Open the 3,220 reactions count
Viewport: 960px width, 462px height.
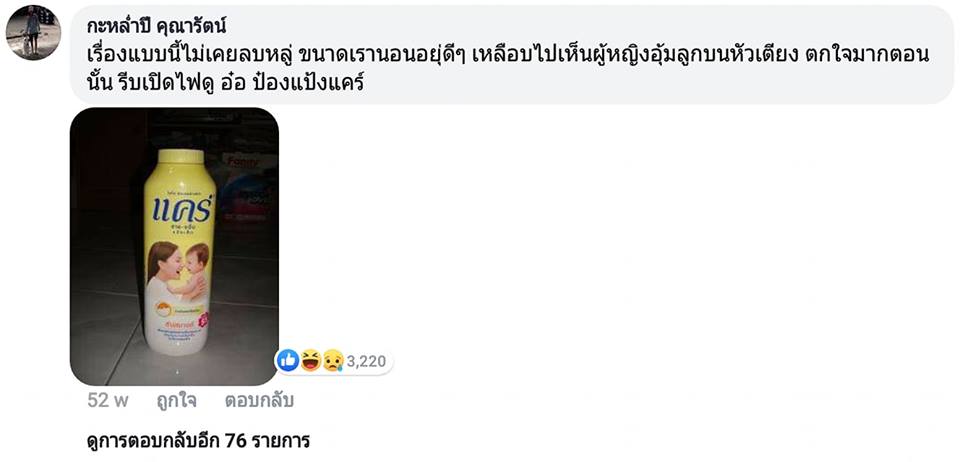pyautogui.click(x=366, y=362)
